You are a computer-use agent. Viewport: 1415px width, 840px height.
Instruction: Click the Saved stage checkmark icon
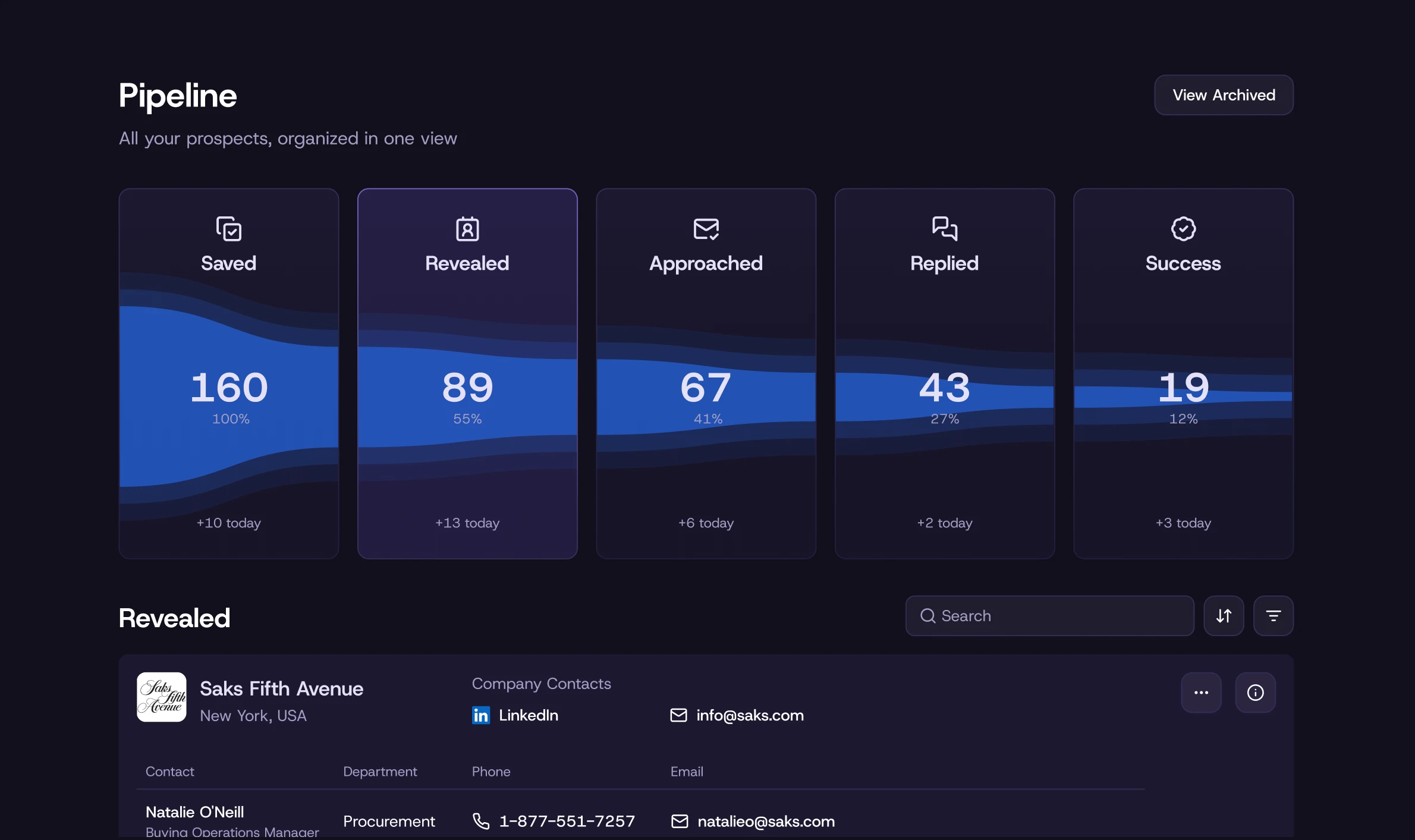coord(229,229)
